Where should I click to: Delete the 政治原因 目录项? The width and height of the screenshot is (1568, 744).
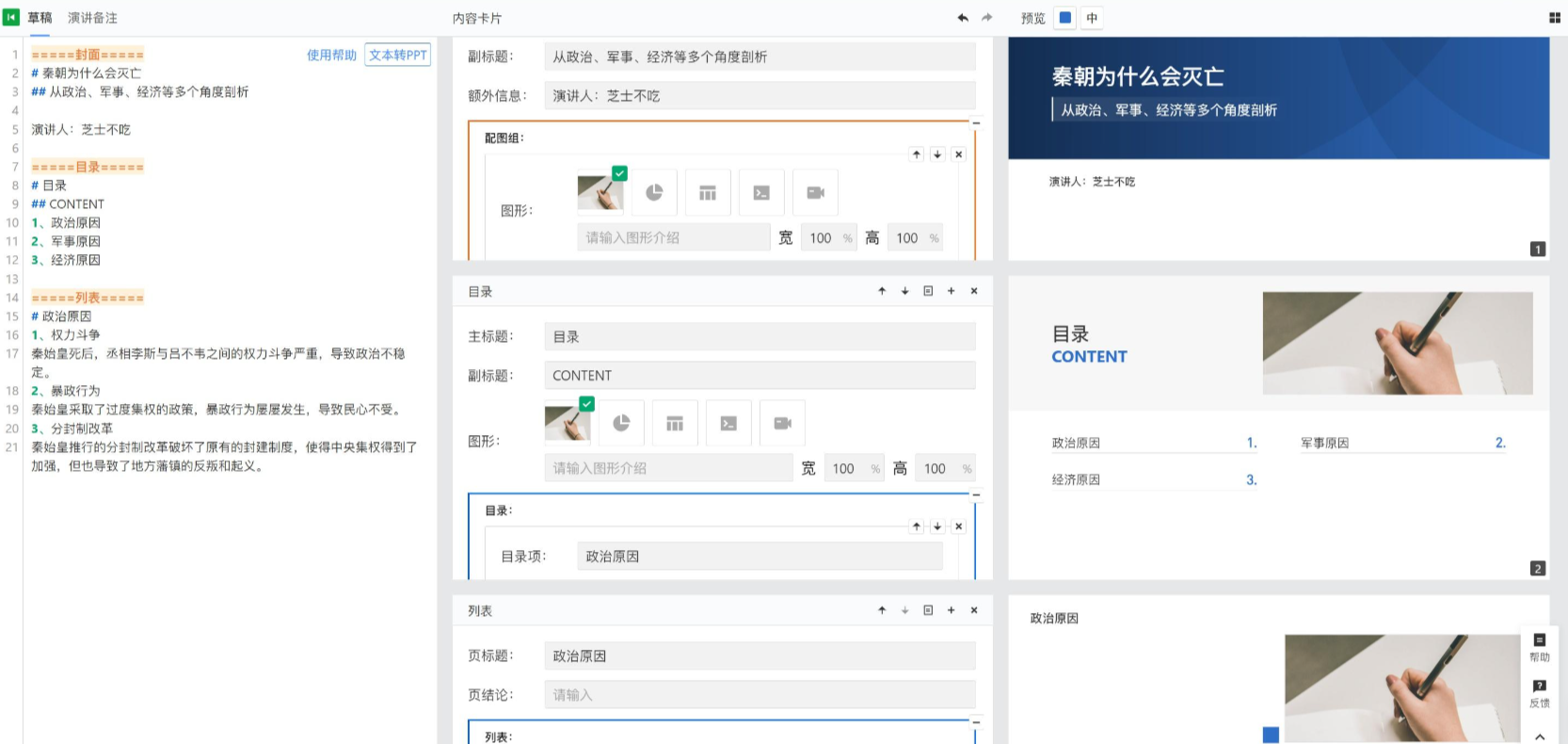point(958,526)
